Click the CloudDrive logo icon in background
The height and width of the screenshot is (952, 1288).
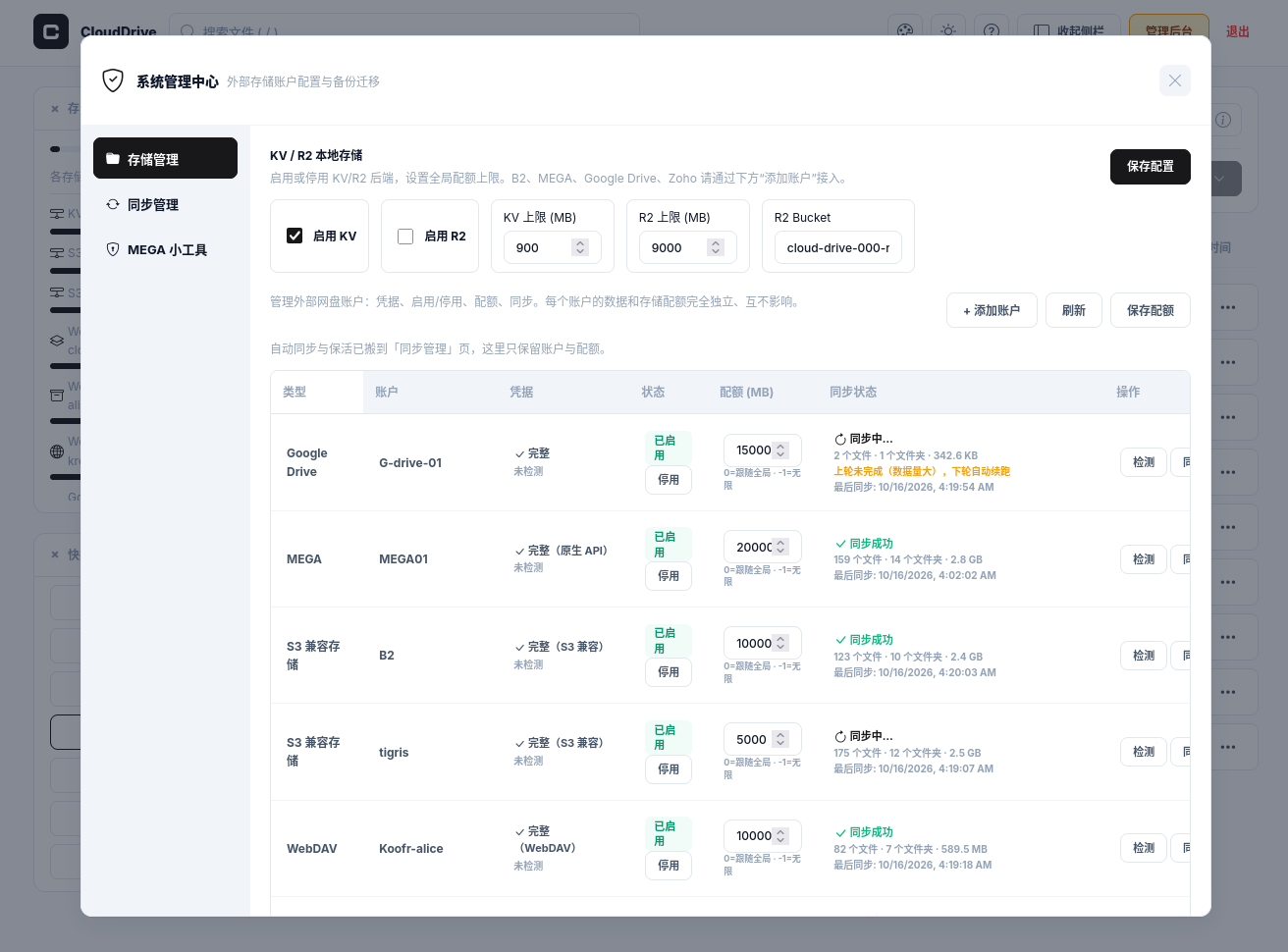tap(51, 31)
